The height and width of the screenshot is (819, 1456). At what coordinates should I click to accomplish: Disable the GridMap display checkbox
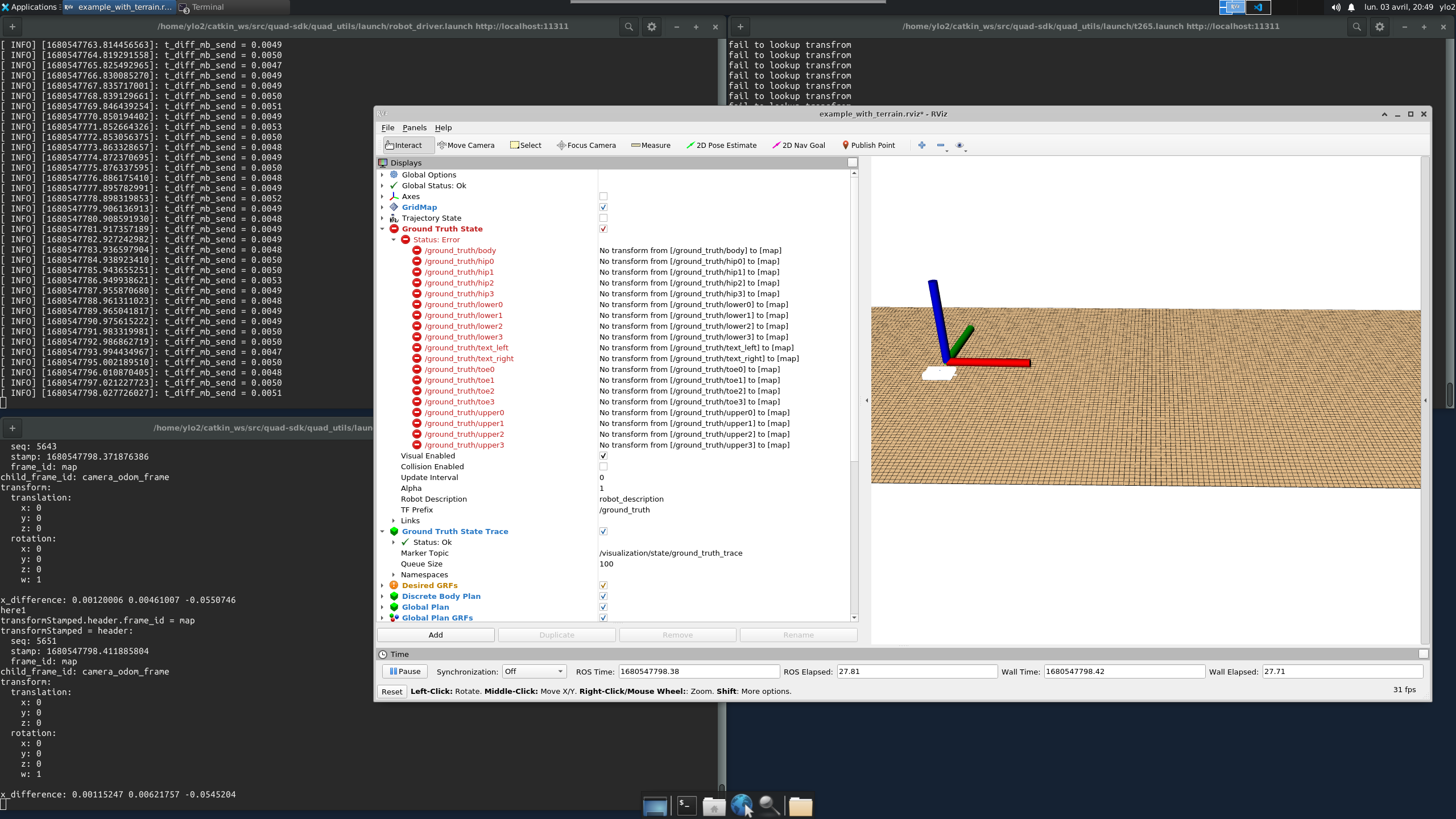603,207
